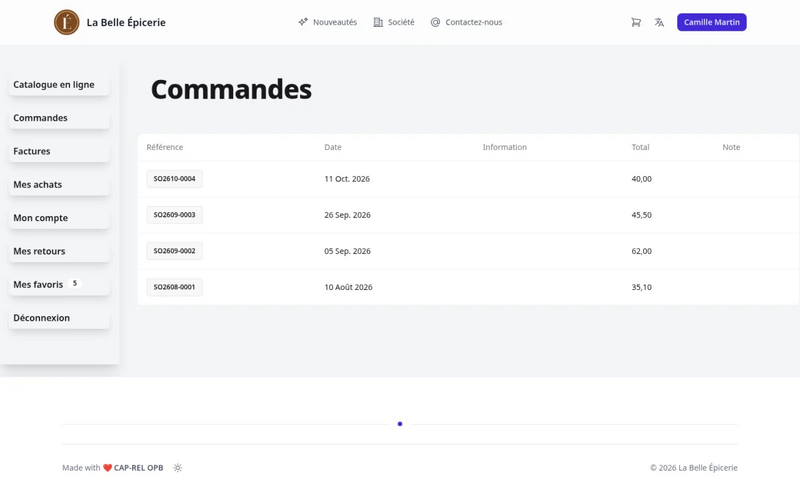Screen dimensions: 800x500
Task: Click the Information column header
Action: click(505, 147)
